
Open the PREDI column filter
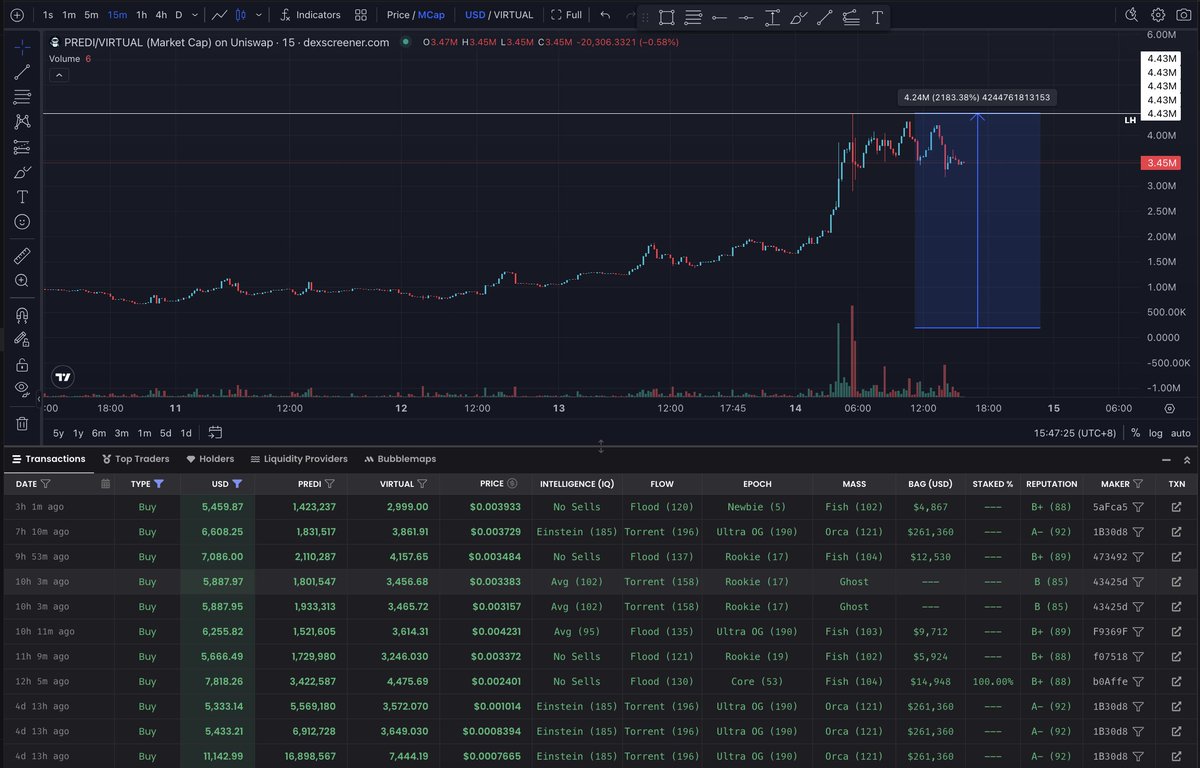pyautogui.click(x=330, y=484)
